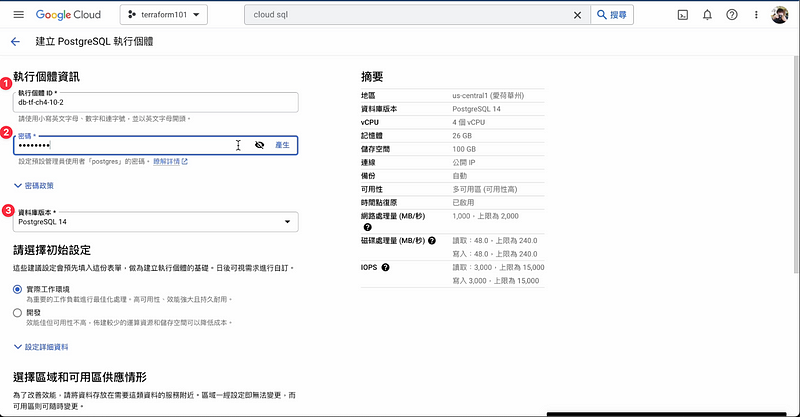Click summary value 公開 IP
This screenshot has height=417, width=800.
(464, 162)
